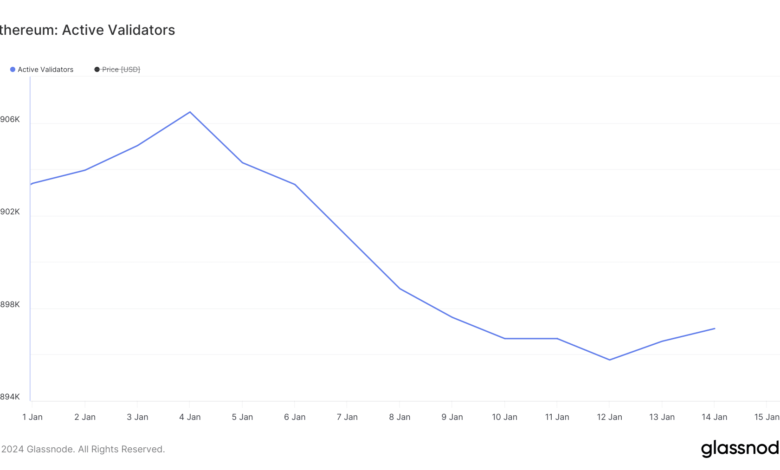780x470 pixels.
Task: Click the Glassnode logo
Action: (x=739, y=448)
